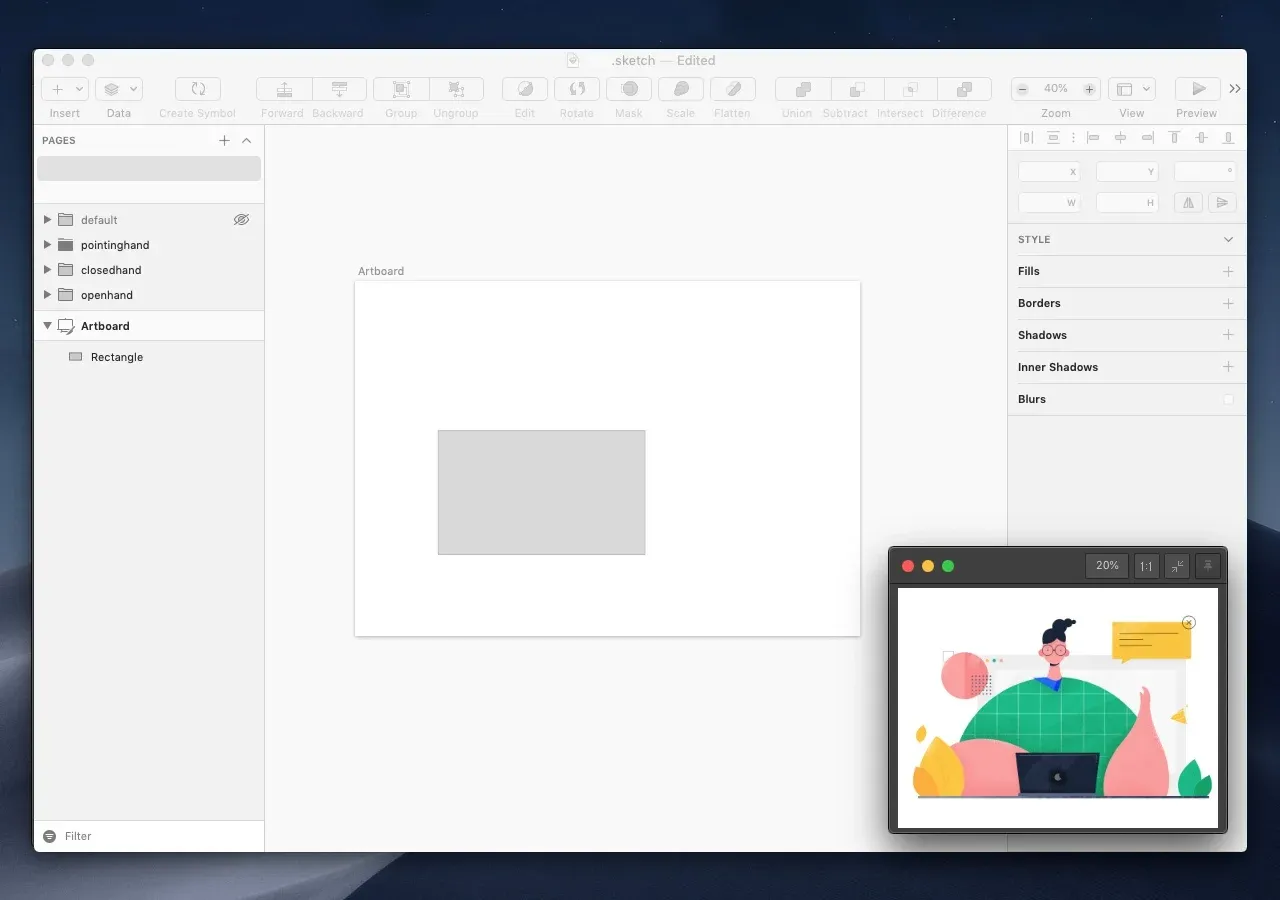Select the openhand layer name
Image resolution: width=1280 pixels, height=900 pixels.
(107, 295)
